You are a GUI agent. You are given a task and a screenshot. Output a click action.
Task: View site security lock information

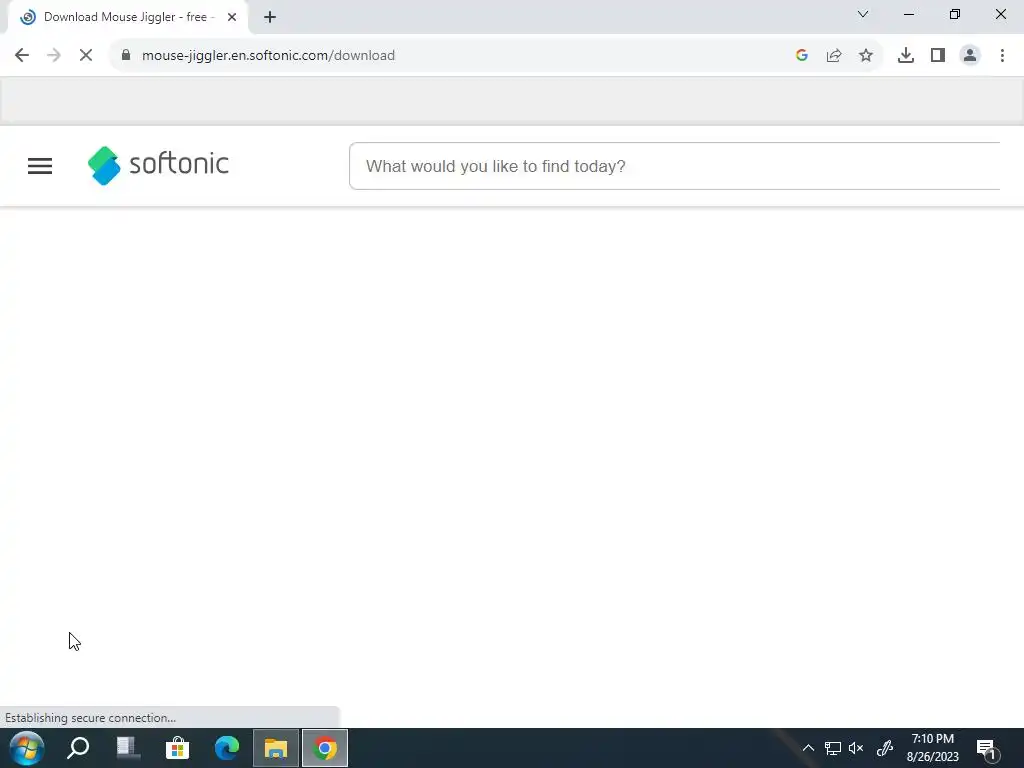tap(126, 55)
